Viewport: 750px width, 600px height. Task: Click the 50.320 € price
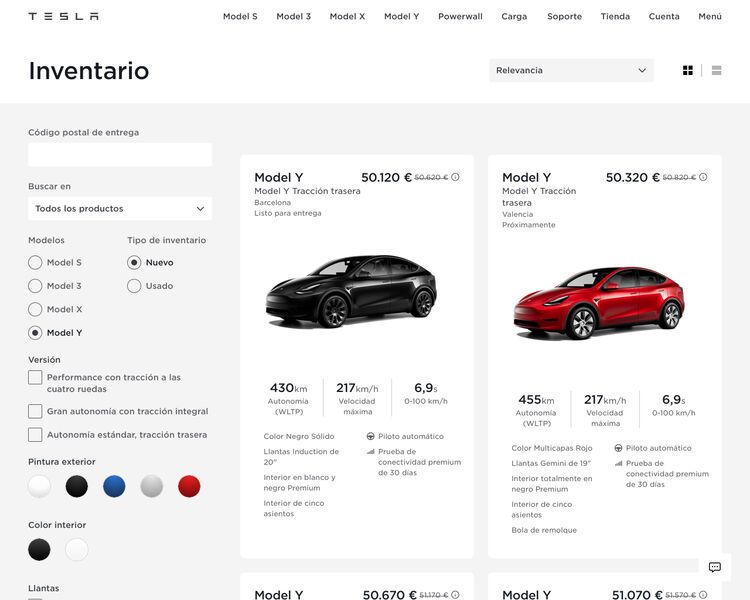click(633, 178)
